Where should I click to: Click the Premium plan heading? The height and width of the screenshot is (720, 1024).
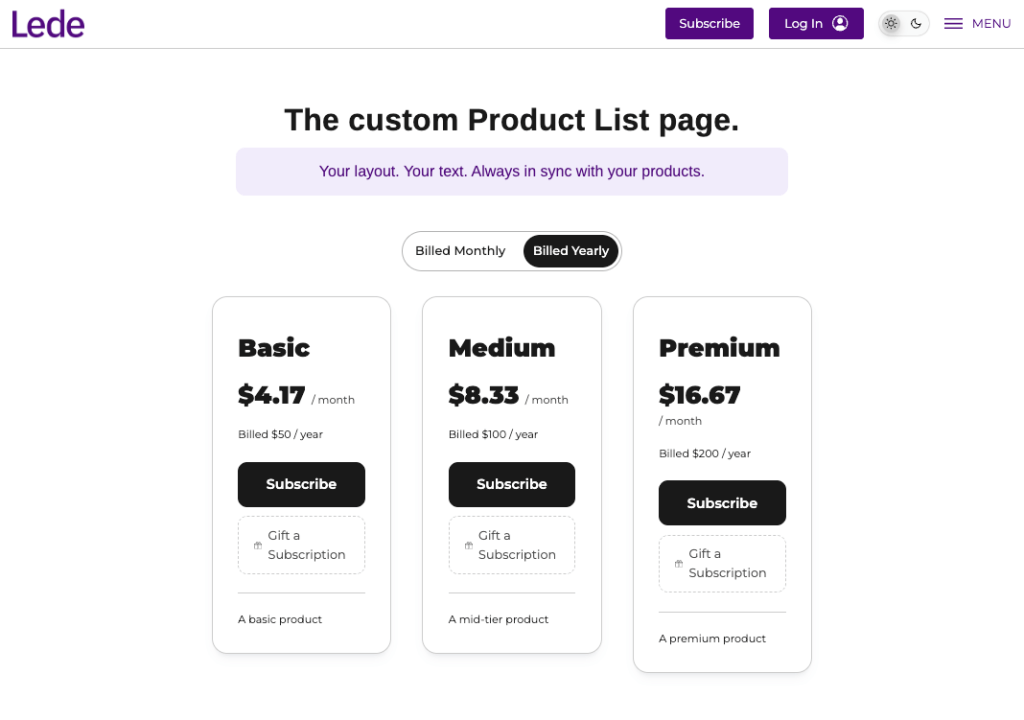719,348
